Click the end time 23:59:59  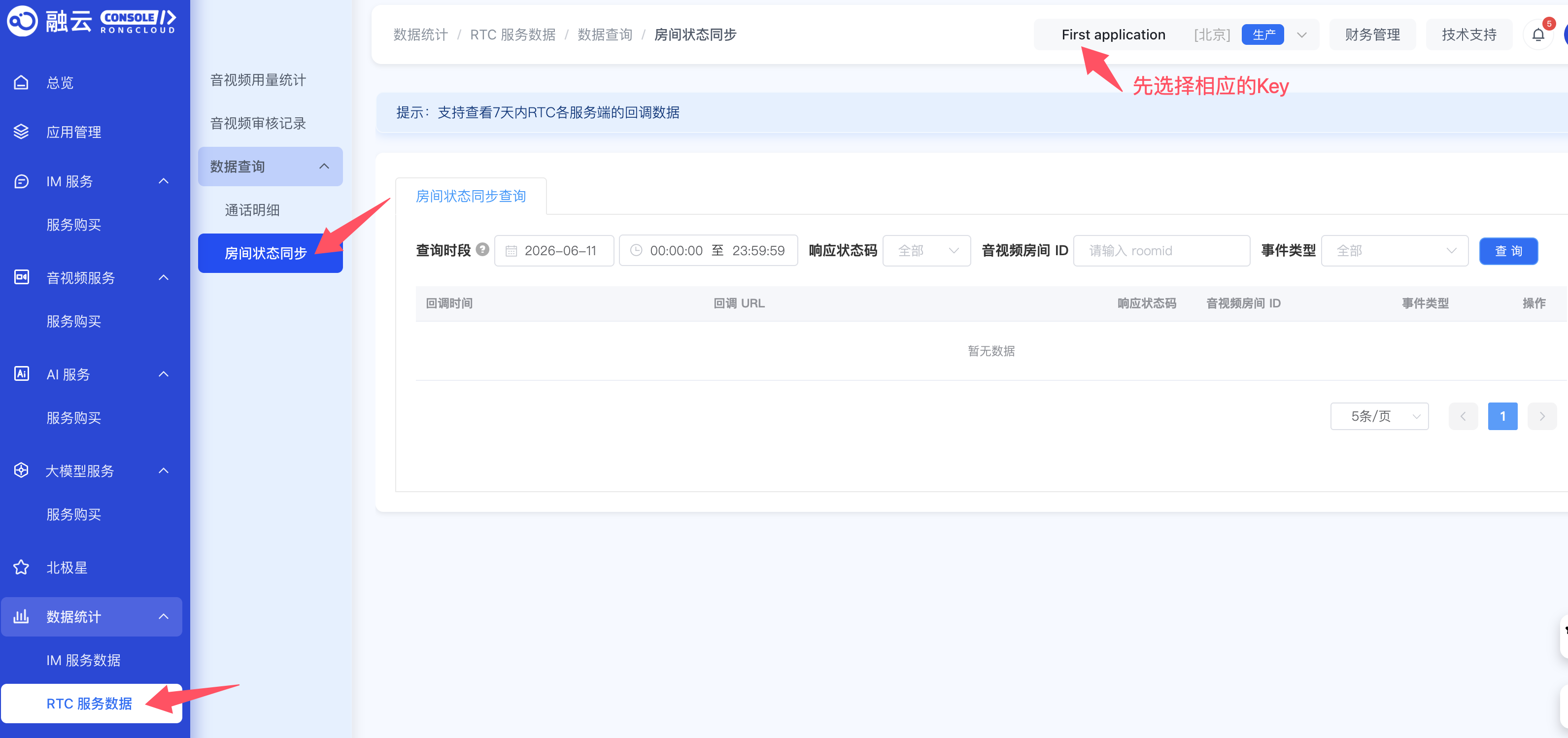(758, 251)
